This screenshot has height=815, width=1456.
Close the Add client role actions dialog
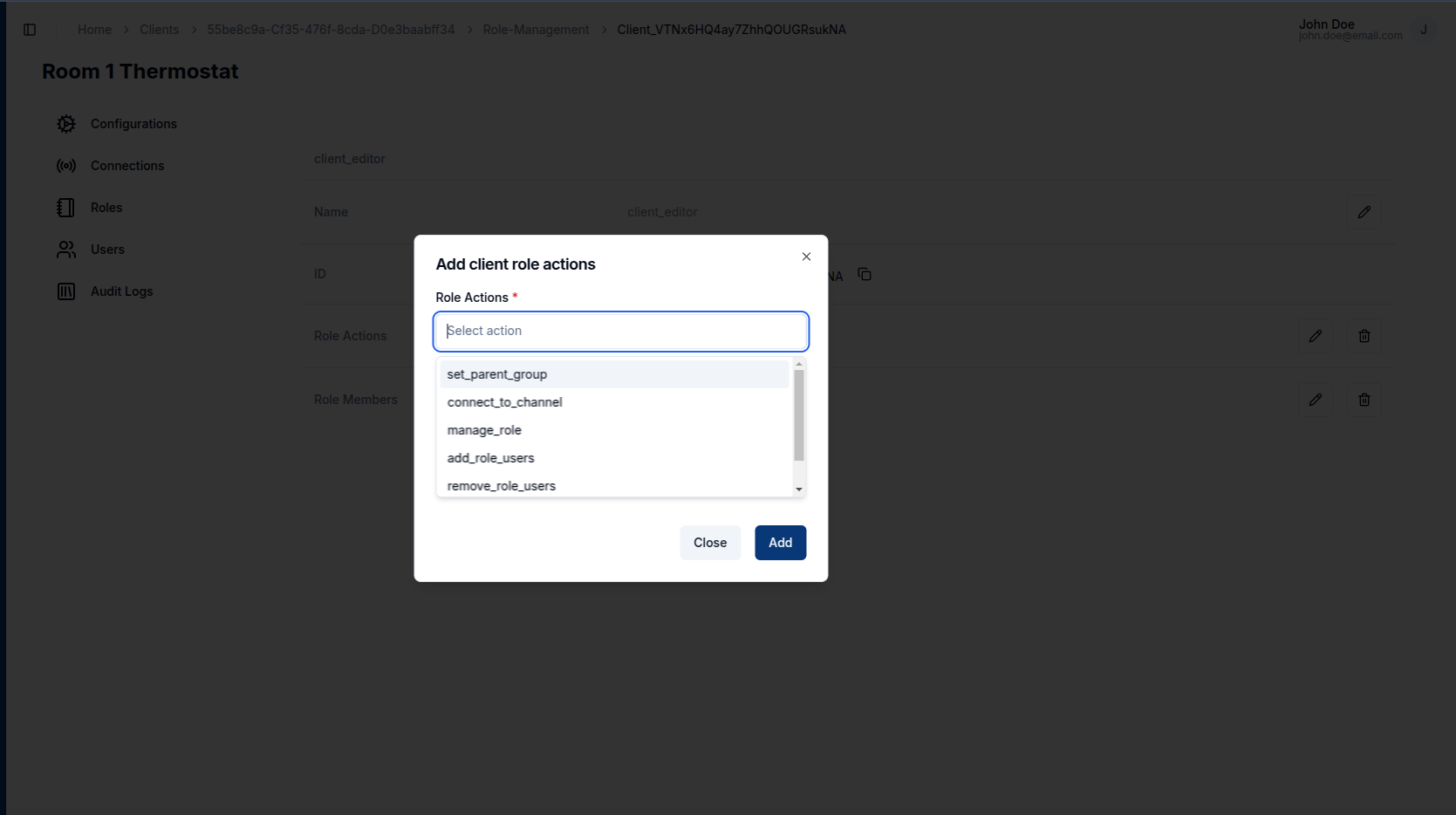pyautogui.click(x=806, y=257)
